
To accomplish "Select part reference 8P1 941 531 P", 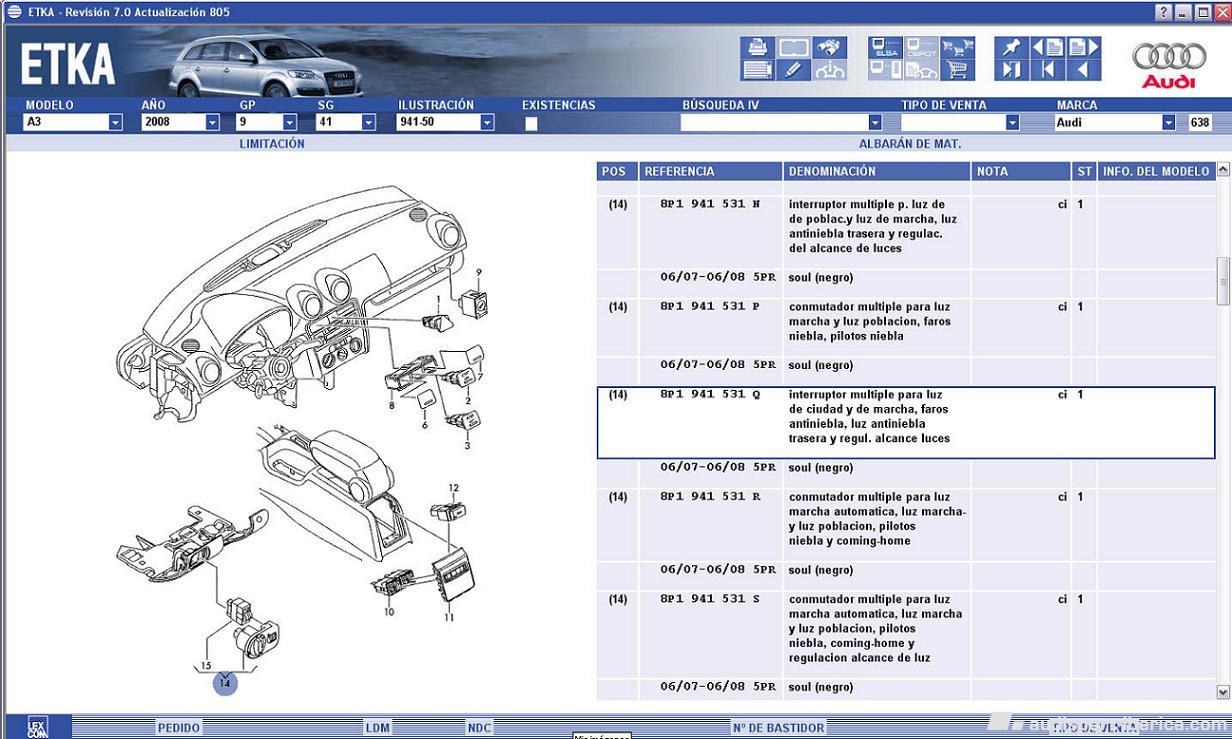I will click(710, 307).
